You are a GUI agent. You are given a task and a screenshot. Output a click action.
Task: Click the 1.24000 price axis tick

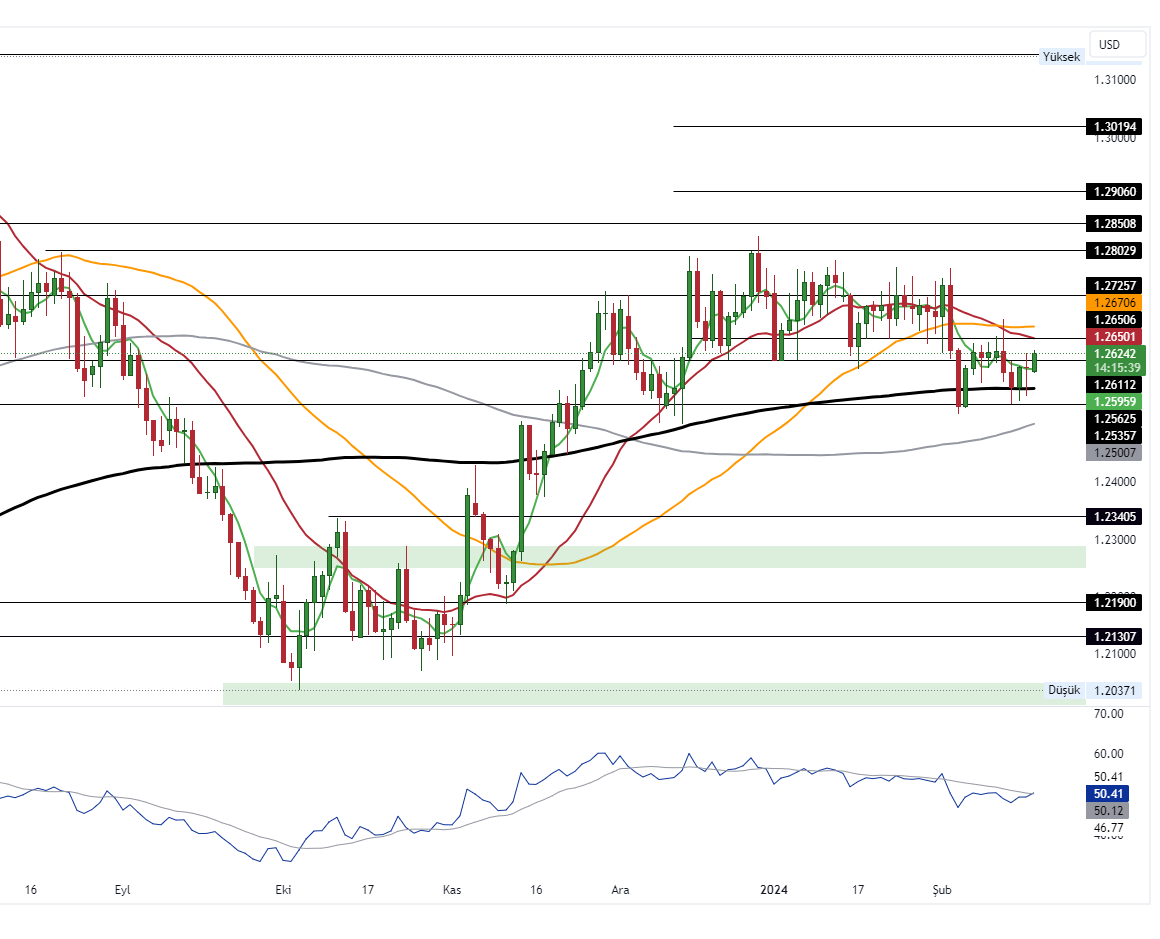pyautogui.click(x=1115, y=482)
